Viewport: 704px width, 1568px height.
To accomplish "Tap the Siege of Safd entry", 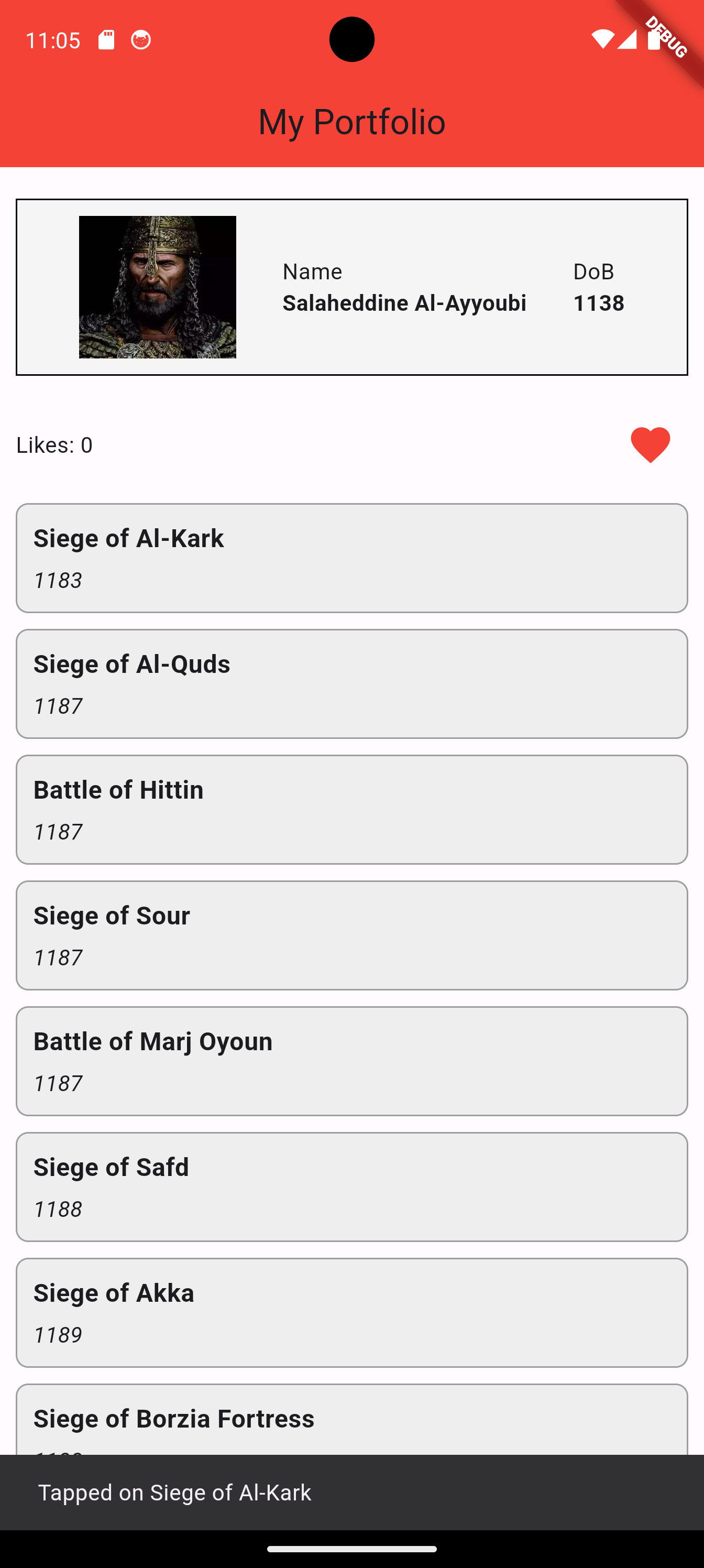I will coord(351,1186).
